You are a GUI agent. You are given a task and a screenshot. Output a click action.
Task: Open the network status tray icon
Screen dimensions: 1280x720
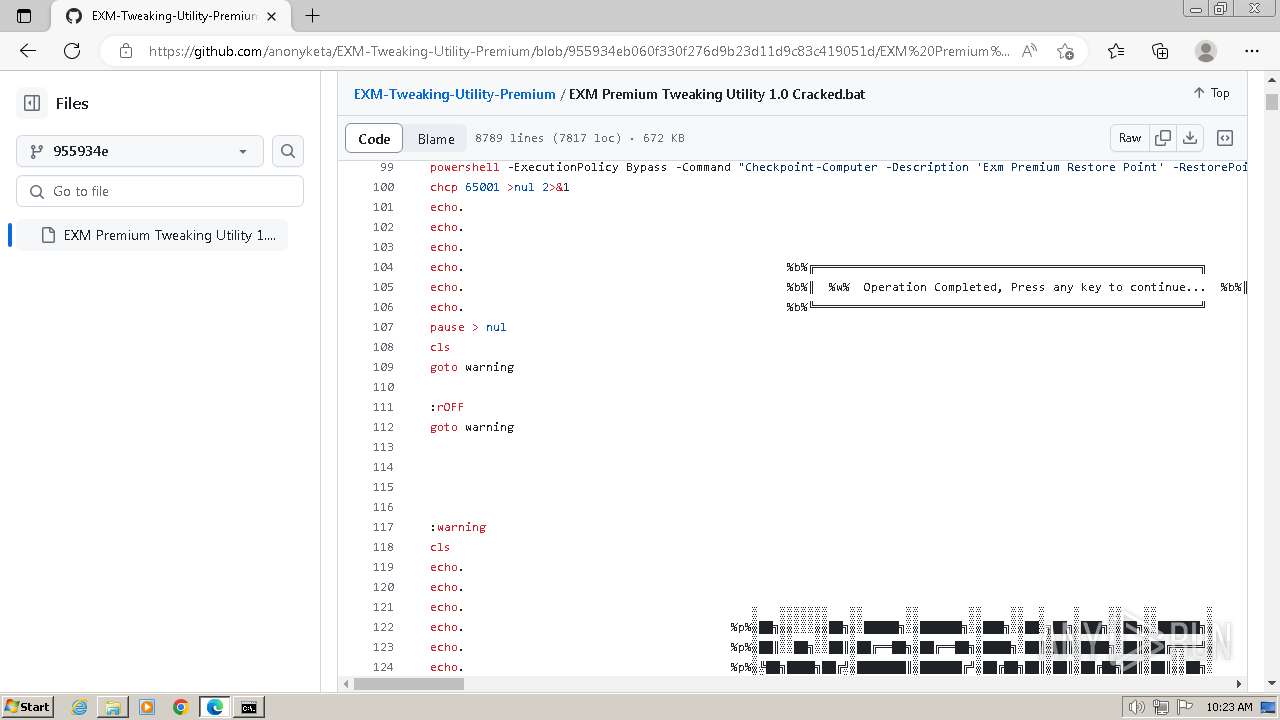pyautogui.click(x=1161, y=707)
